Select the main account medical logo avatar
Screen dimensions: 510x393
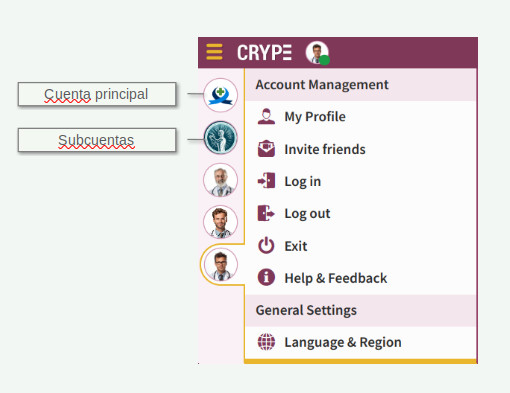pyautogui.click(x=220, y=95)
